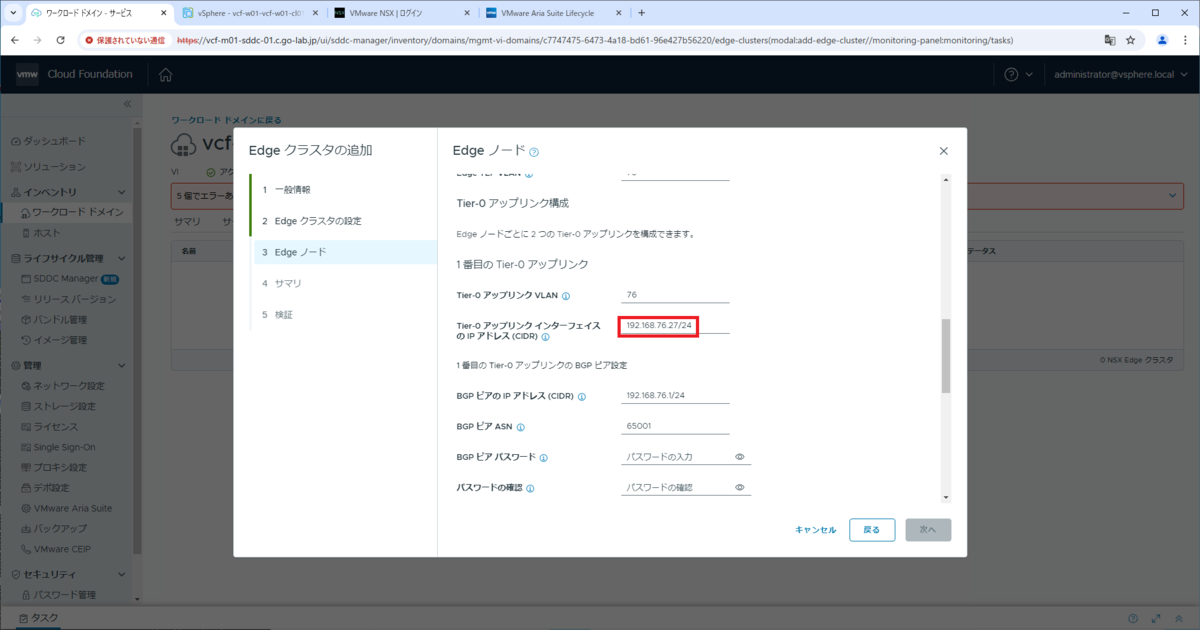
Task: Switch to VMware Aria Suite Lifecycle browser tab
Action: coord(552,13)
